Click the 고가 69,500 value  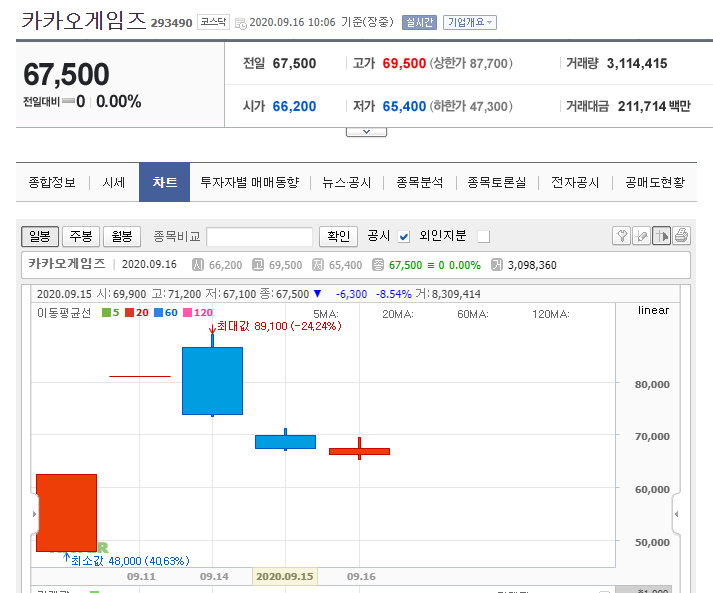click(404, 63)
